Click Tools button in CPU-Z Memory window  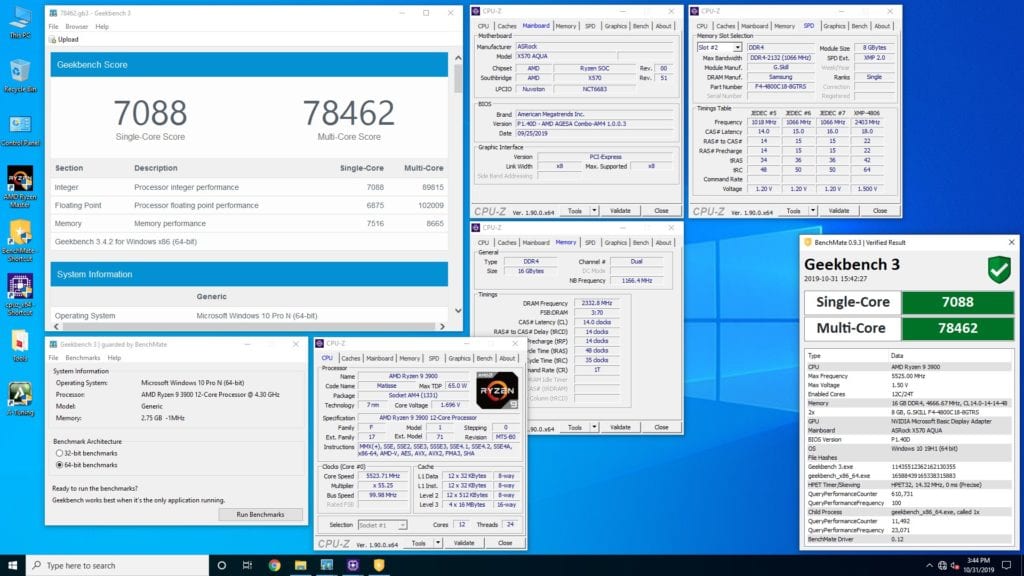(x=575, y=427)
